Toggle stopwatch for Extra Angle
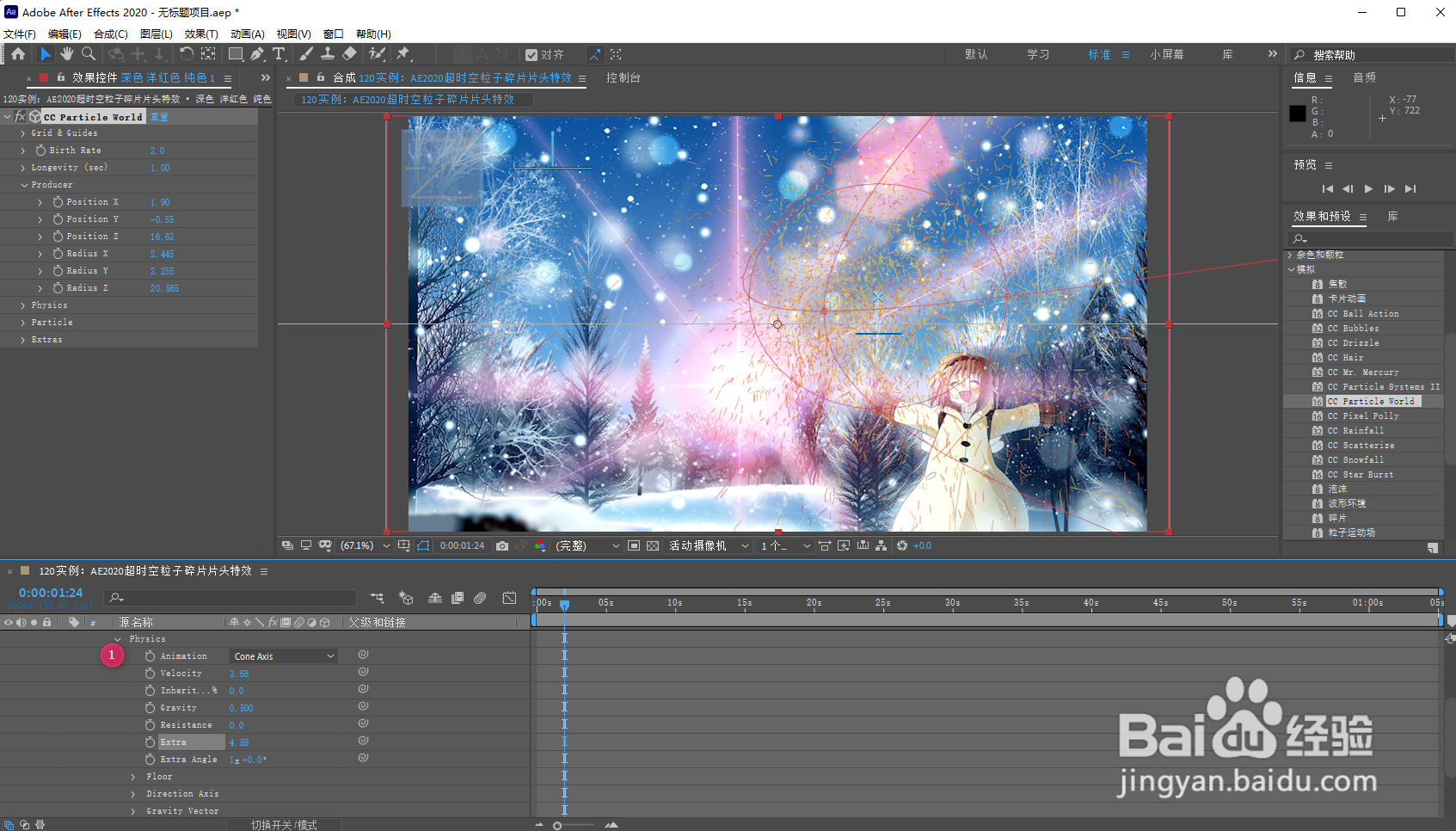Viewport: 1456px width, 831px height. [150, 760]
